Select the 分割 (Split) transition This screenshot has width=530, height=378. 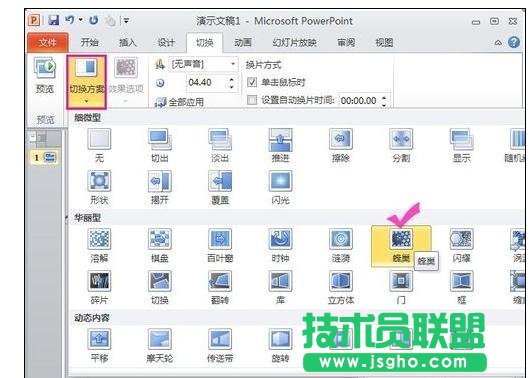[401, 145]
